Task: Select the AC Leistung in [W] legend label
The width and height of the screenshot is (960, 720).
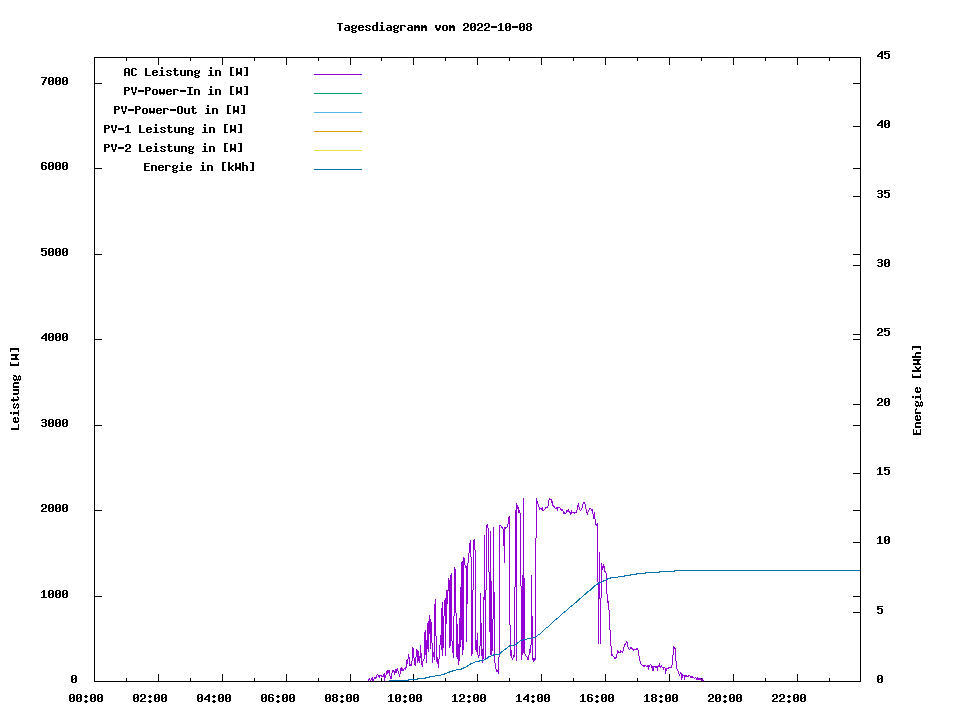Action: tap(186, 72)
